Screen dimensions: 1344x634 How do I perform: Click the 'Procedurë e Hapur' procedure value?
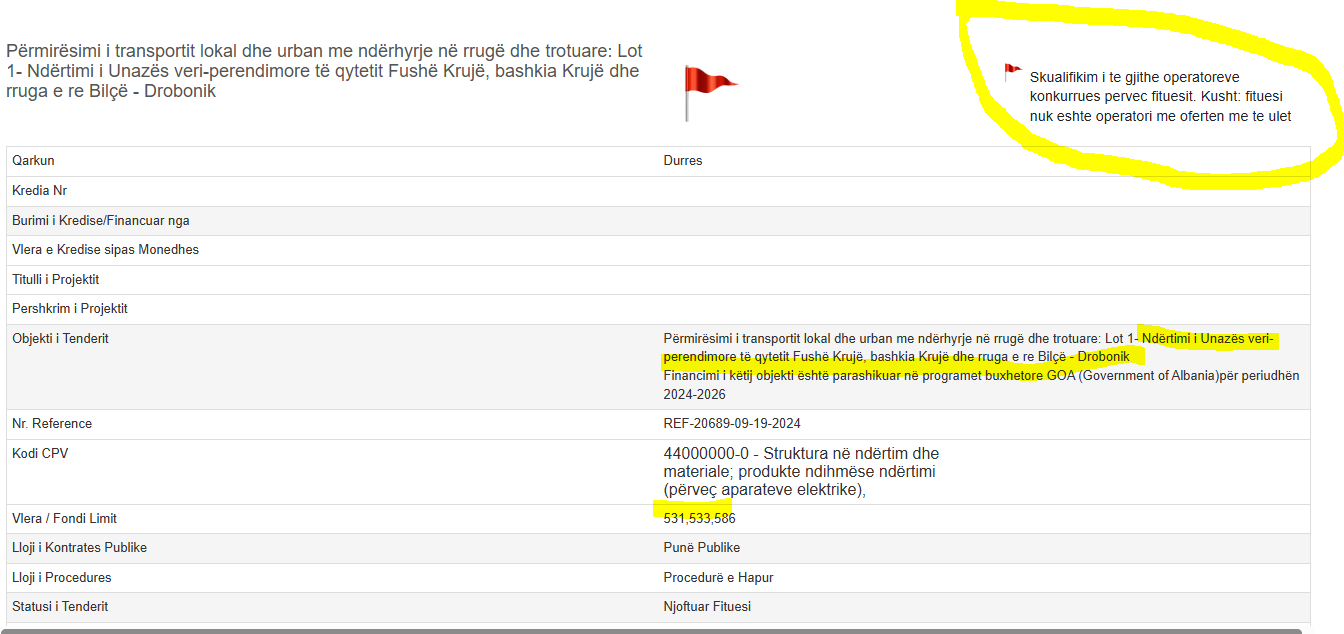718,578
